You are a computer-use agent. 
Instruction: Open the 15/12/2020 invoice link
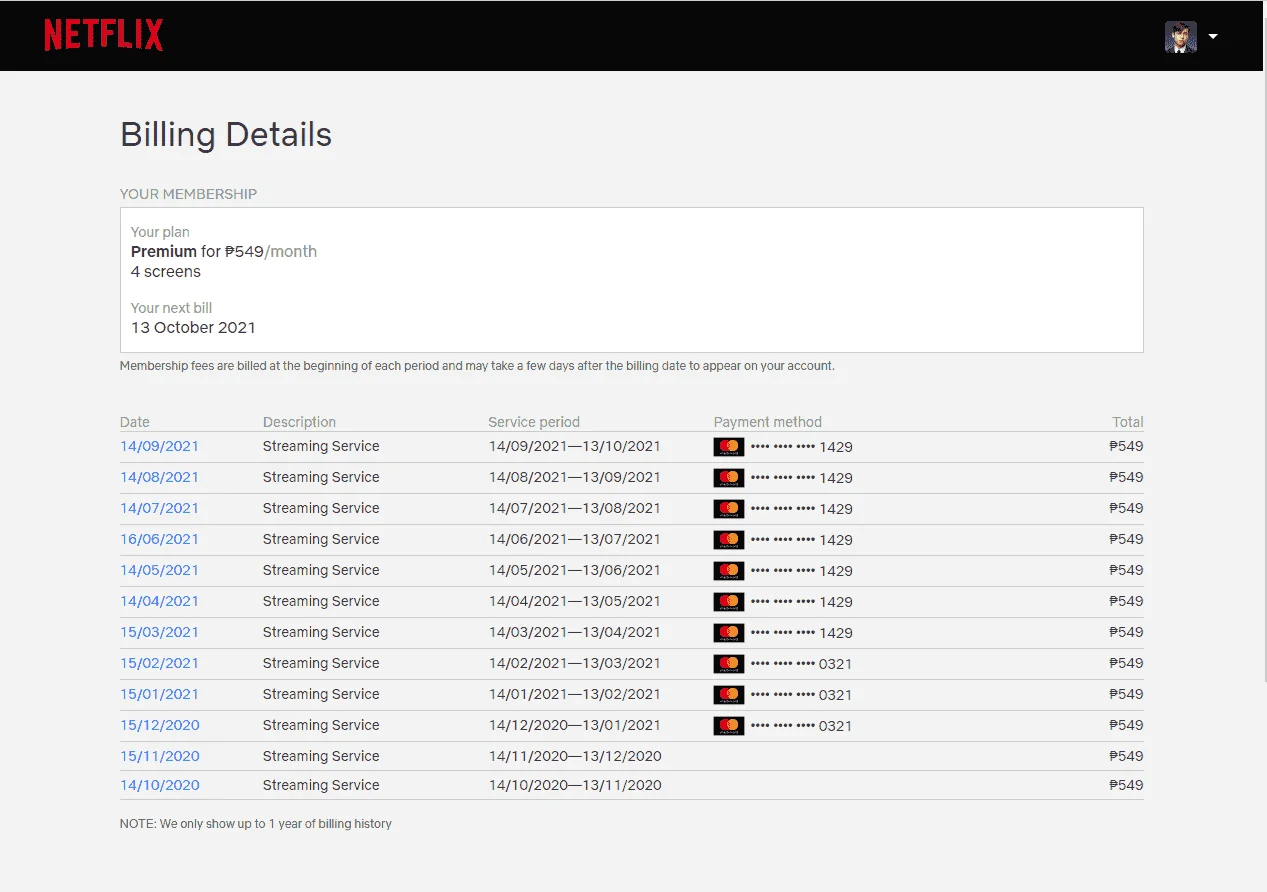pyautogui.click(x=159, y=725)
